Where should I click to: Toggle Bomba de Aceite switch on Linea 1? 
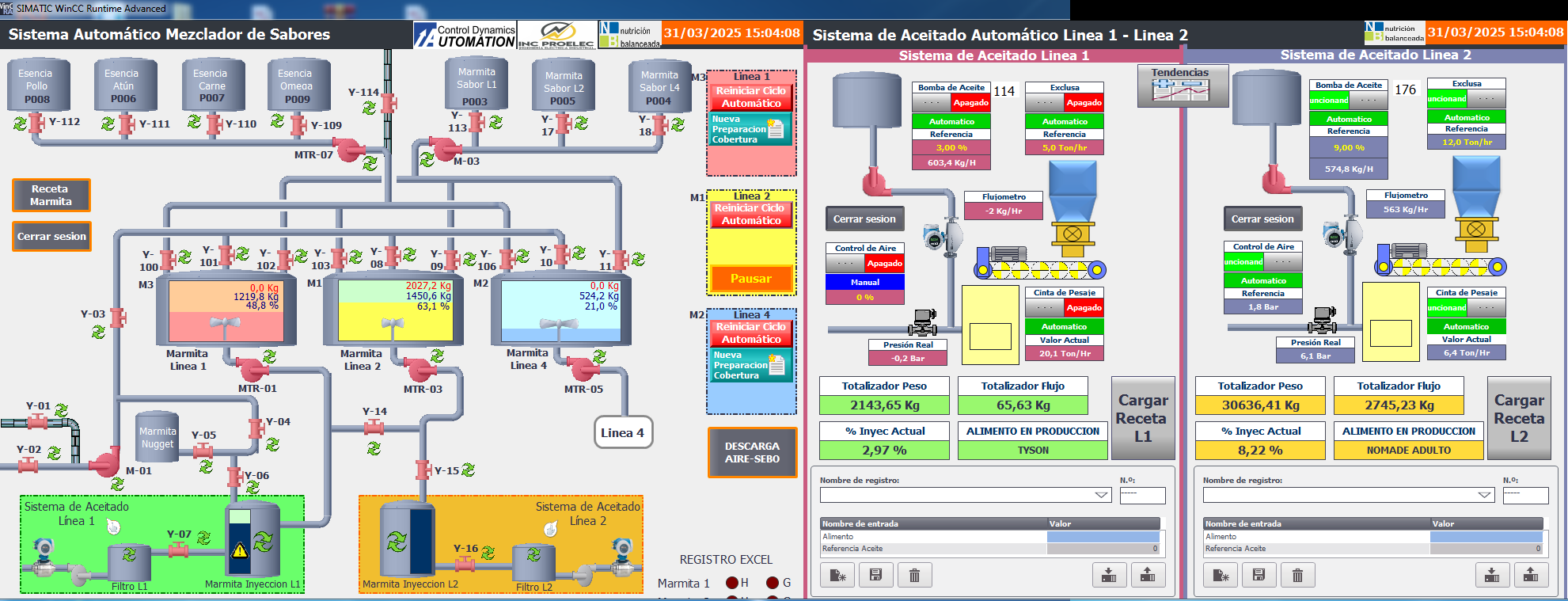pyautogui.click(x=952, y=103)
